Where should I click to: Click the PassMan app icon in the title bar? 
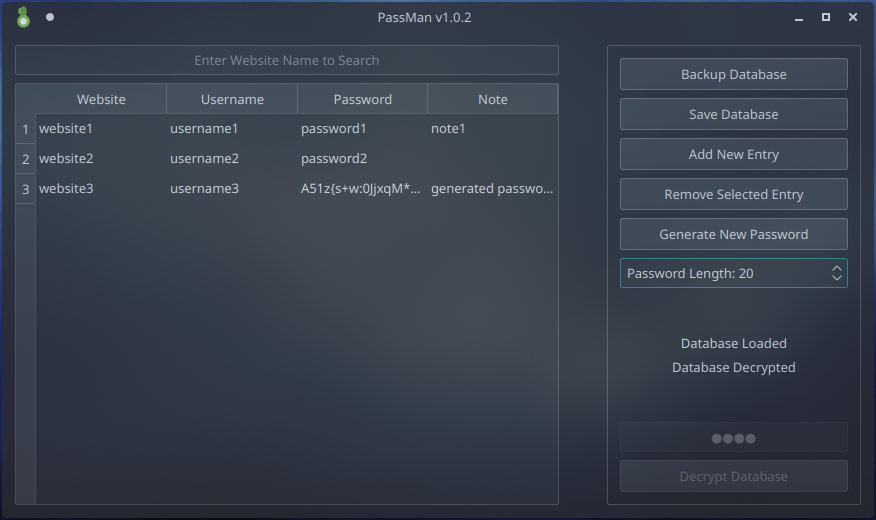(x=23, y=17)
